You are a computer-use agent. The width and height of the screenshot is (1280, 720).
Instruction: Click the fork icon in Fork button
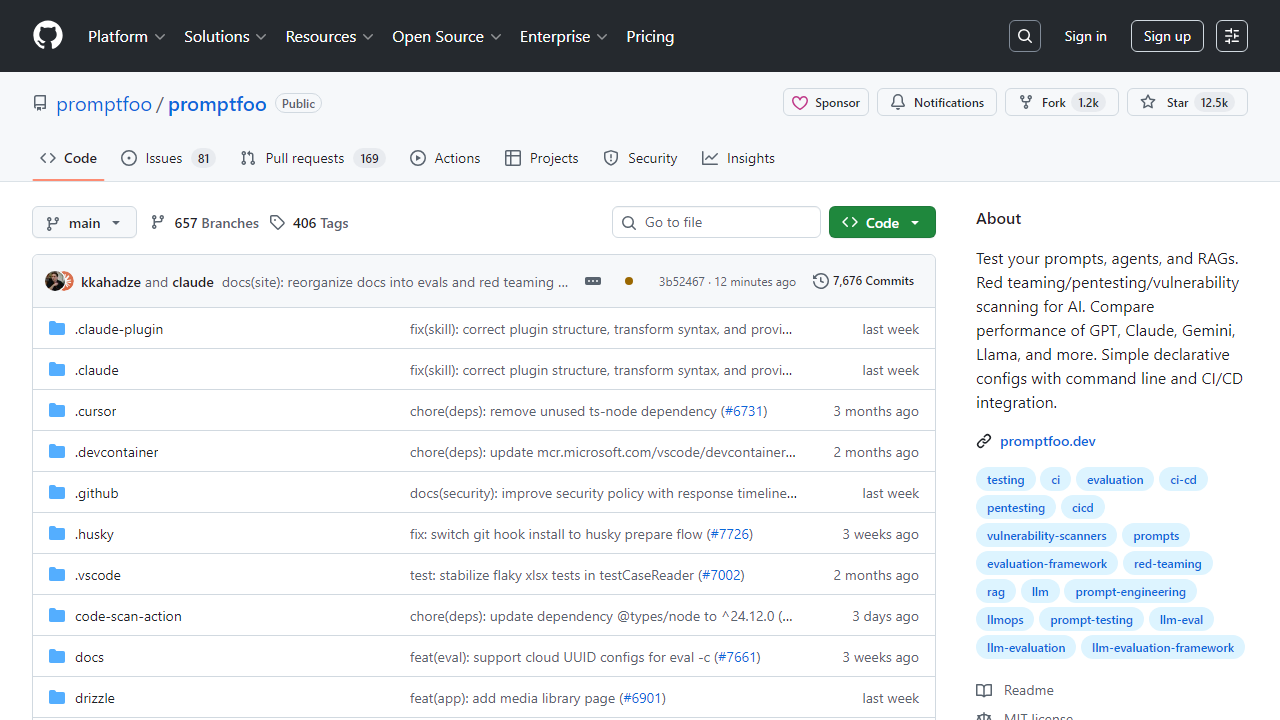pos(1026,102)
